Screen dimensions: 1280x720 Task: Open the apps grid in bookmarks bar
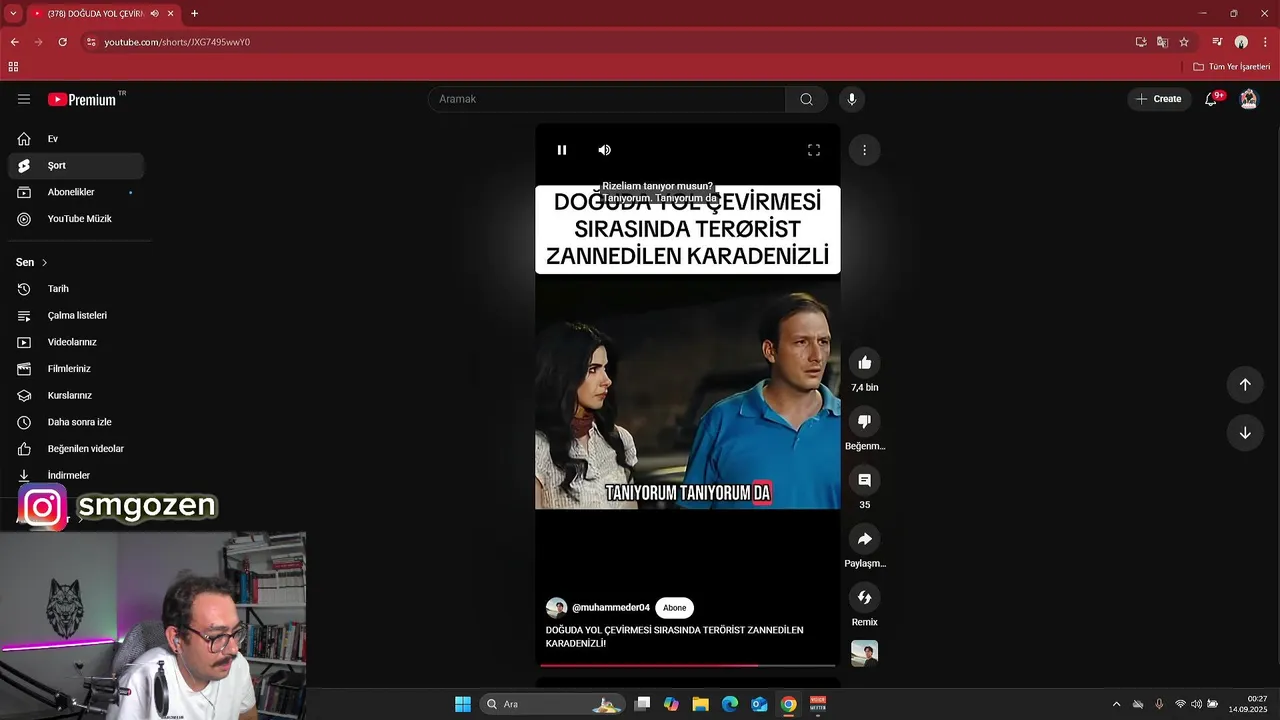pos(13,67)
